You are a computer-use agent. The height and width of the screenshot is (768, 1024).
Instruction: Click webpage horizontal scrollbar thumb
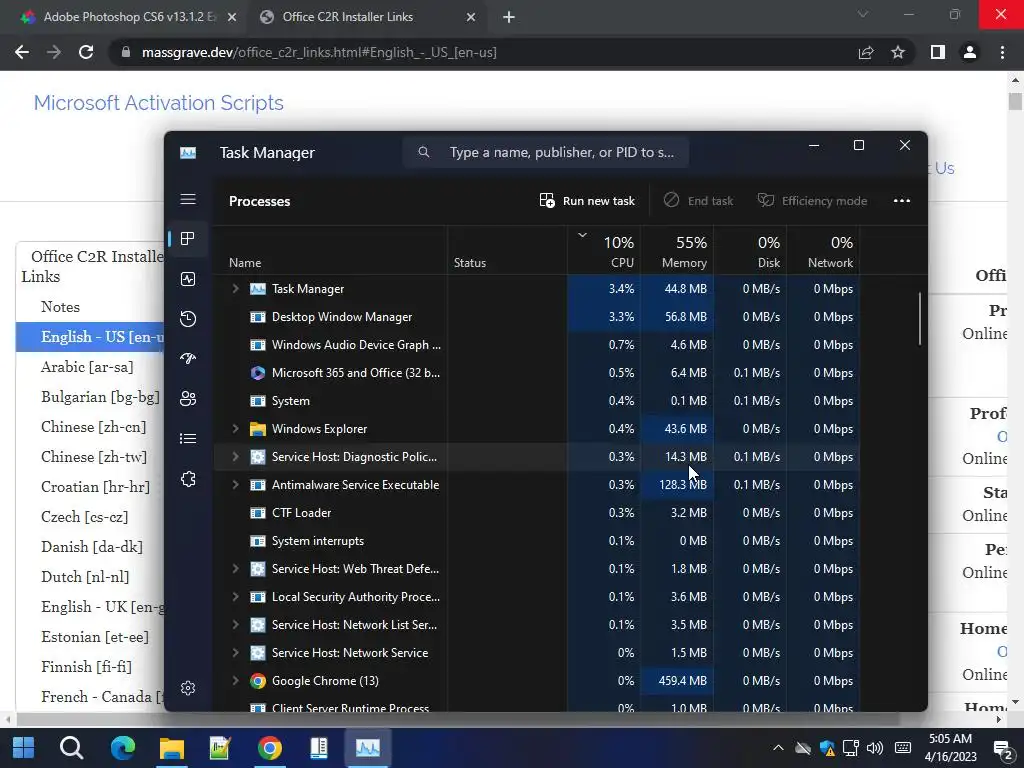pos(458,719)
